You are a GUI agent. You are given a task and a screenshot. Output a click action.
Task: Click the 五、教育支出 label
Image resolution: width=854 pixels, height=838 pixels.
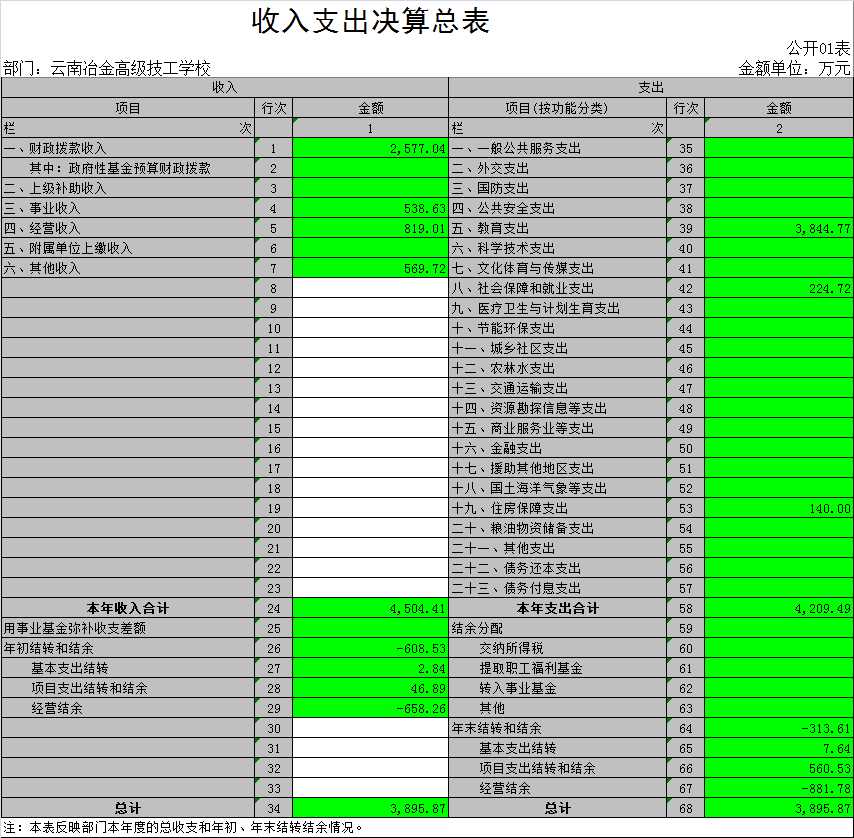(x=490, y=228)
